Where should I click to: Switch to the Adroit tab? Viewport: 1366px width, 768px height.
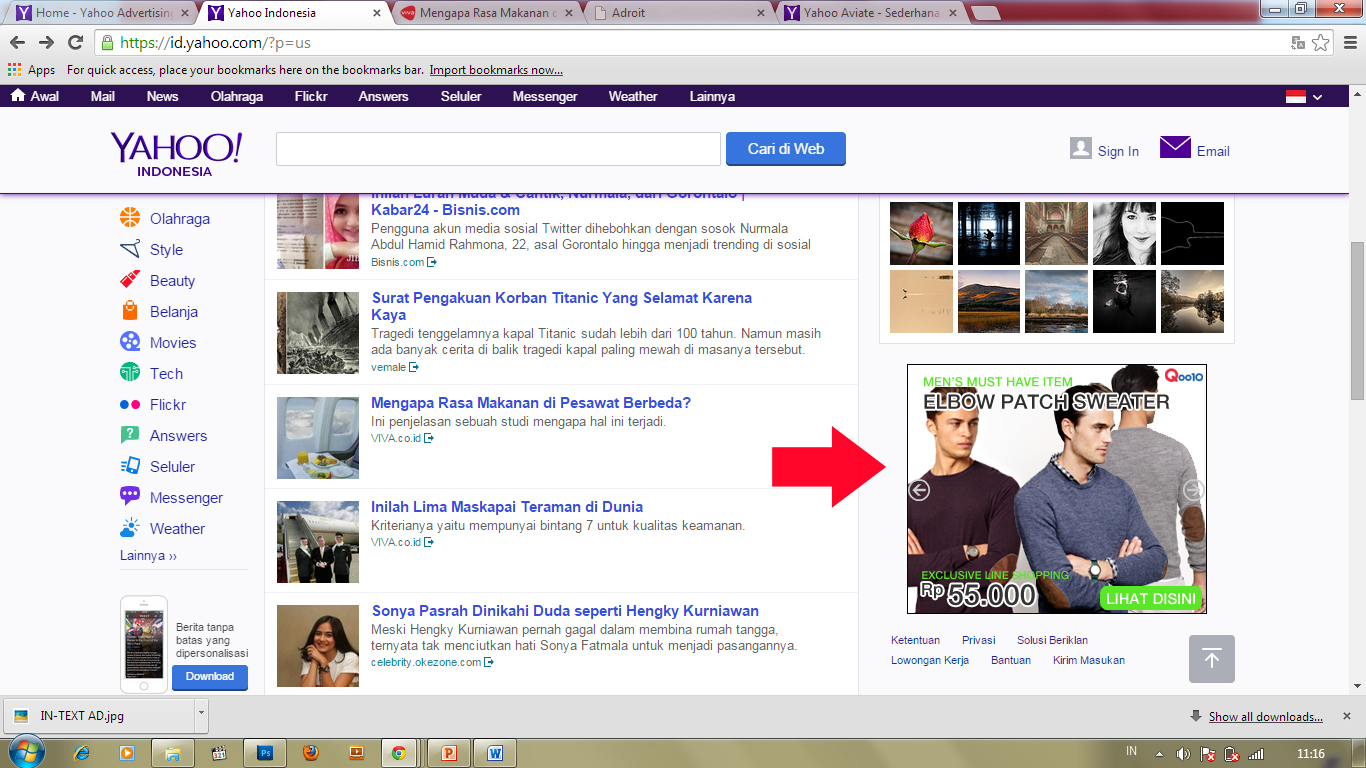click(680, 13)
